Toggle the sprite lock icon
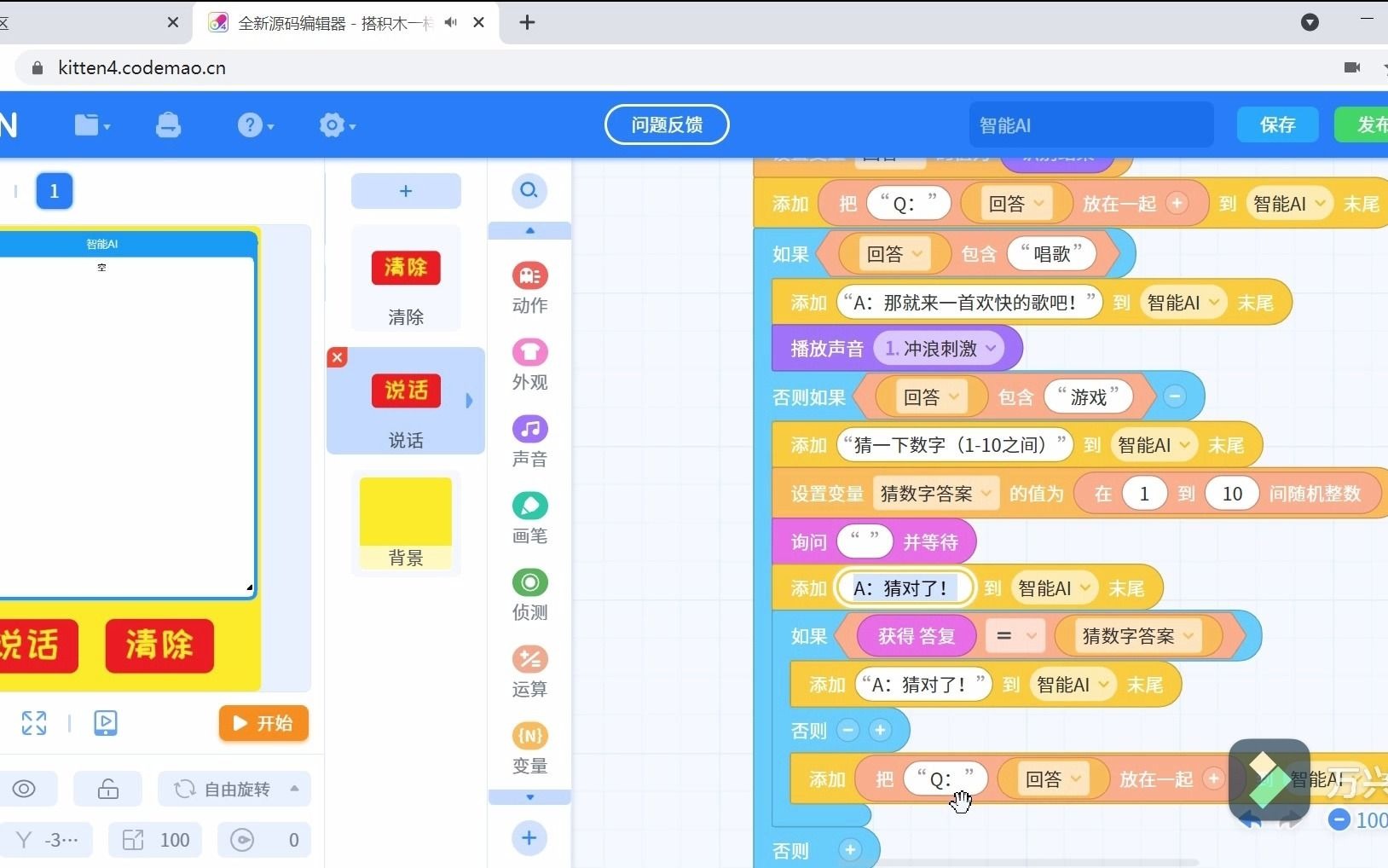The image size is (1388, 868). point(108,789)
